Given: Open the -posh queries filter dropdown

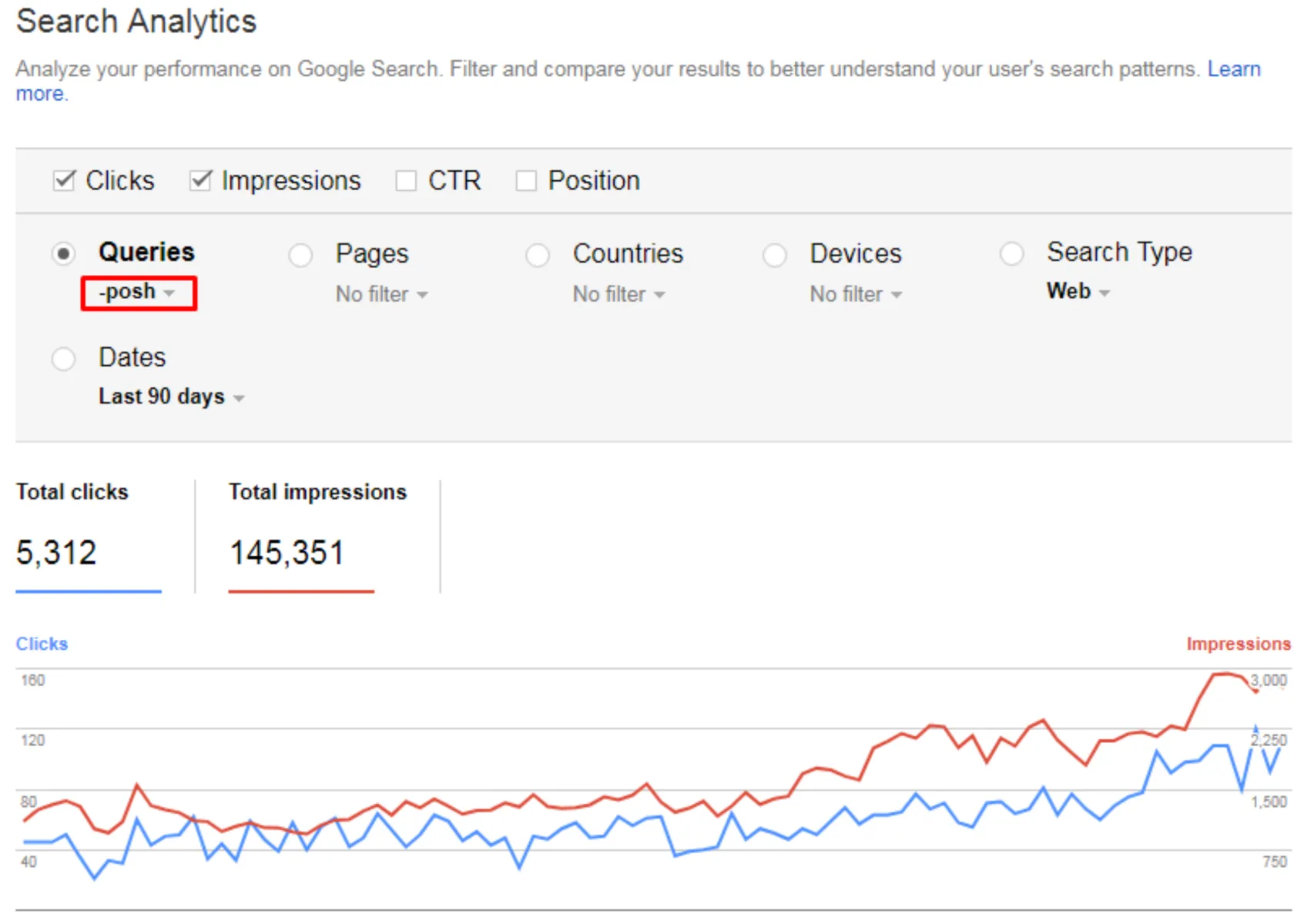Looking at the screenshot, I should 138,293.
